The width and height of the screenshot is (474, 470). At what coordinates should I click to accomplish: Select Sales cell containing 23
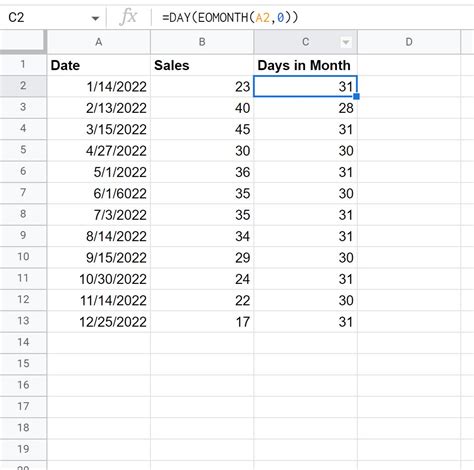pyautogui.click(x=202, y=87)
